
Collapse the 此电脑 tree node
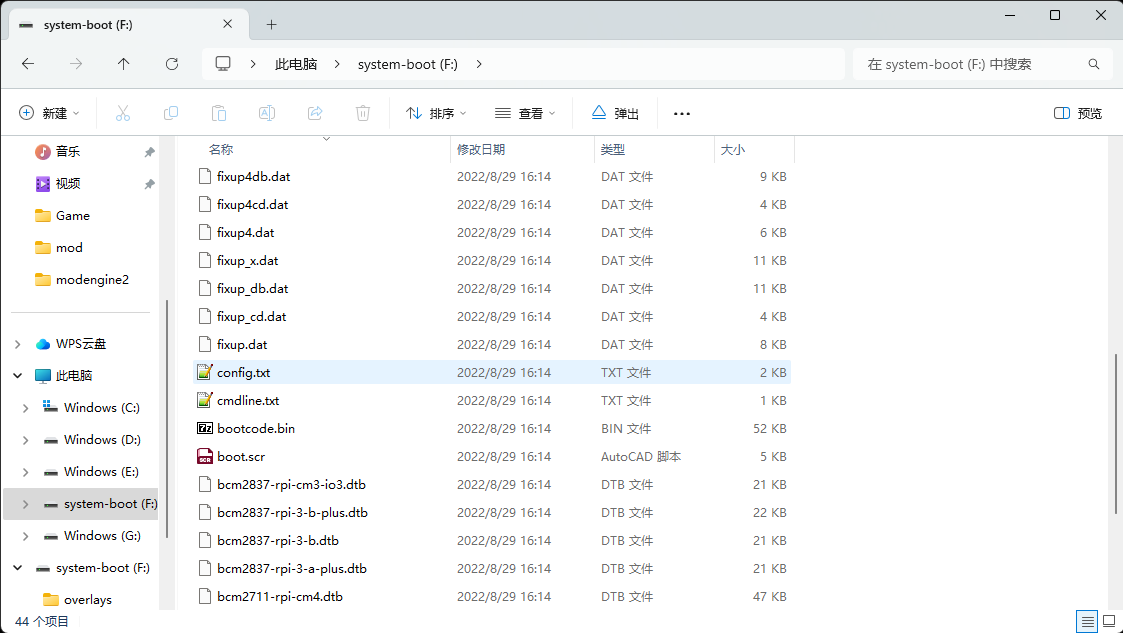(x=17, y=376)
